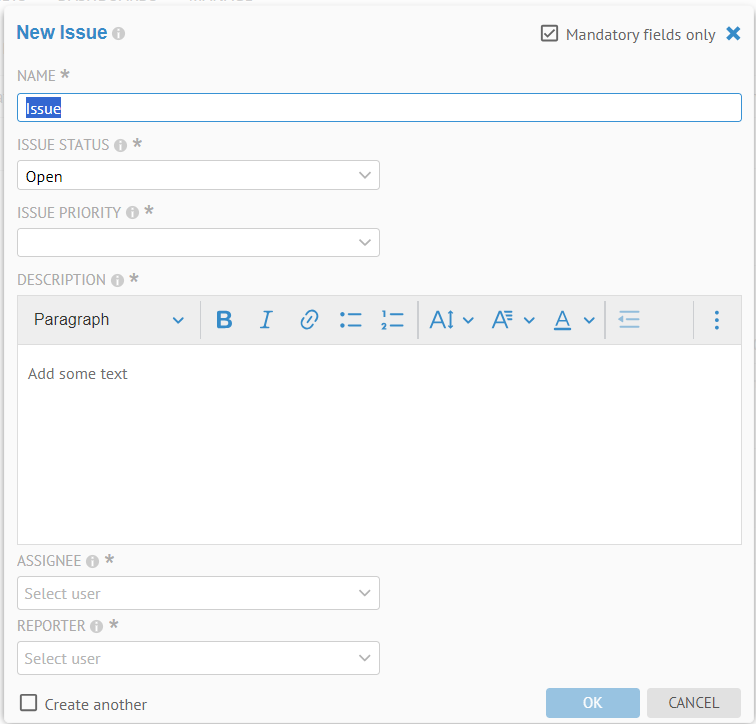Insert a link using toolbar icon
The height and width of the screenshot is (724, 756).
tap(309, 320)
